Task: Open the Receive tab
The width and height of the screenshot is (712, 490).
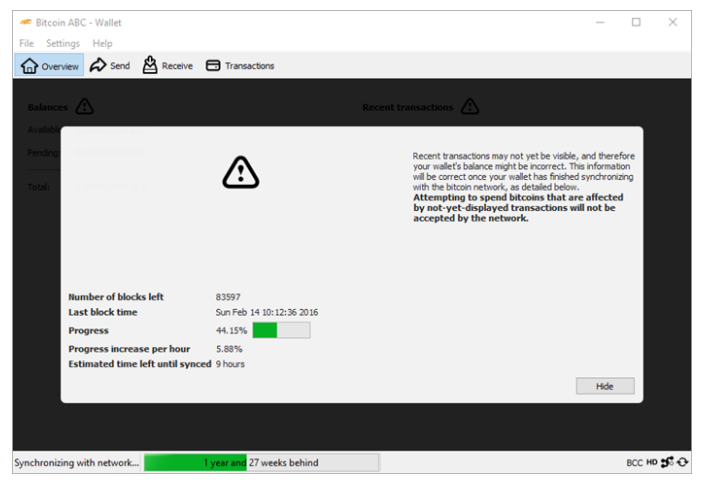Action: click(168, 66)
